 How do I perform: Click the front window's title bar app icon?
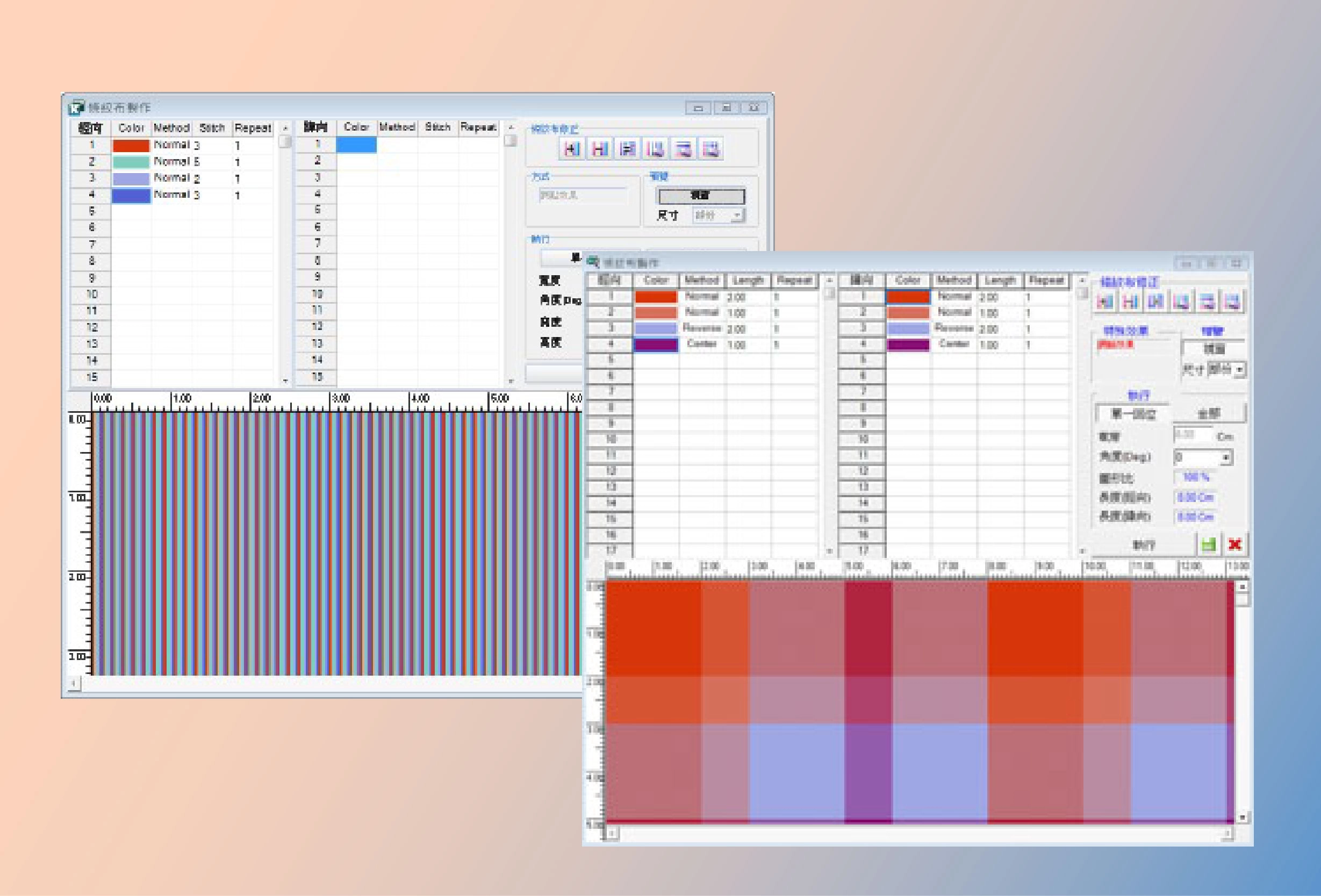593,262
